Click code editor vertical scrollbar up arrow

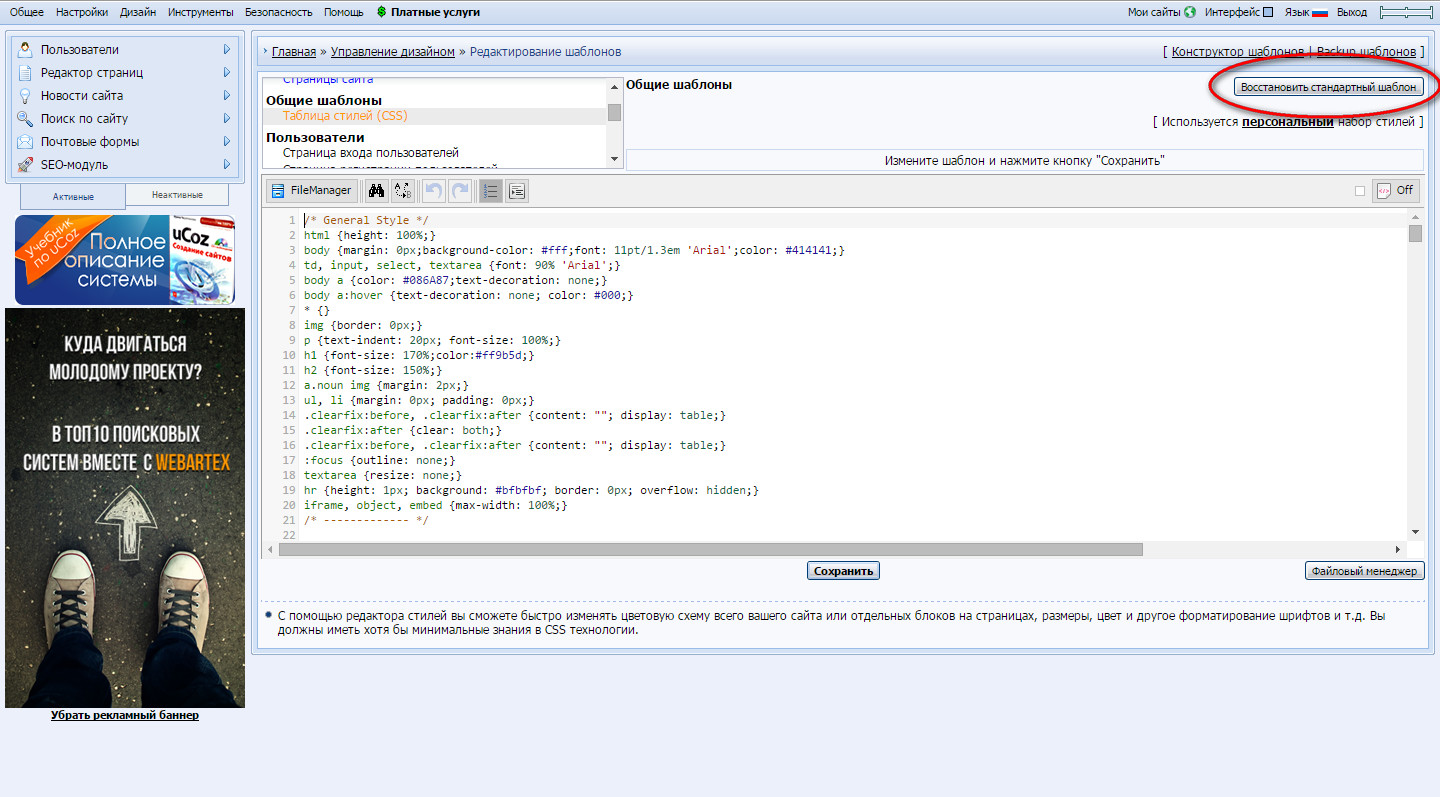(1415, 218)
